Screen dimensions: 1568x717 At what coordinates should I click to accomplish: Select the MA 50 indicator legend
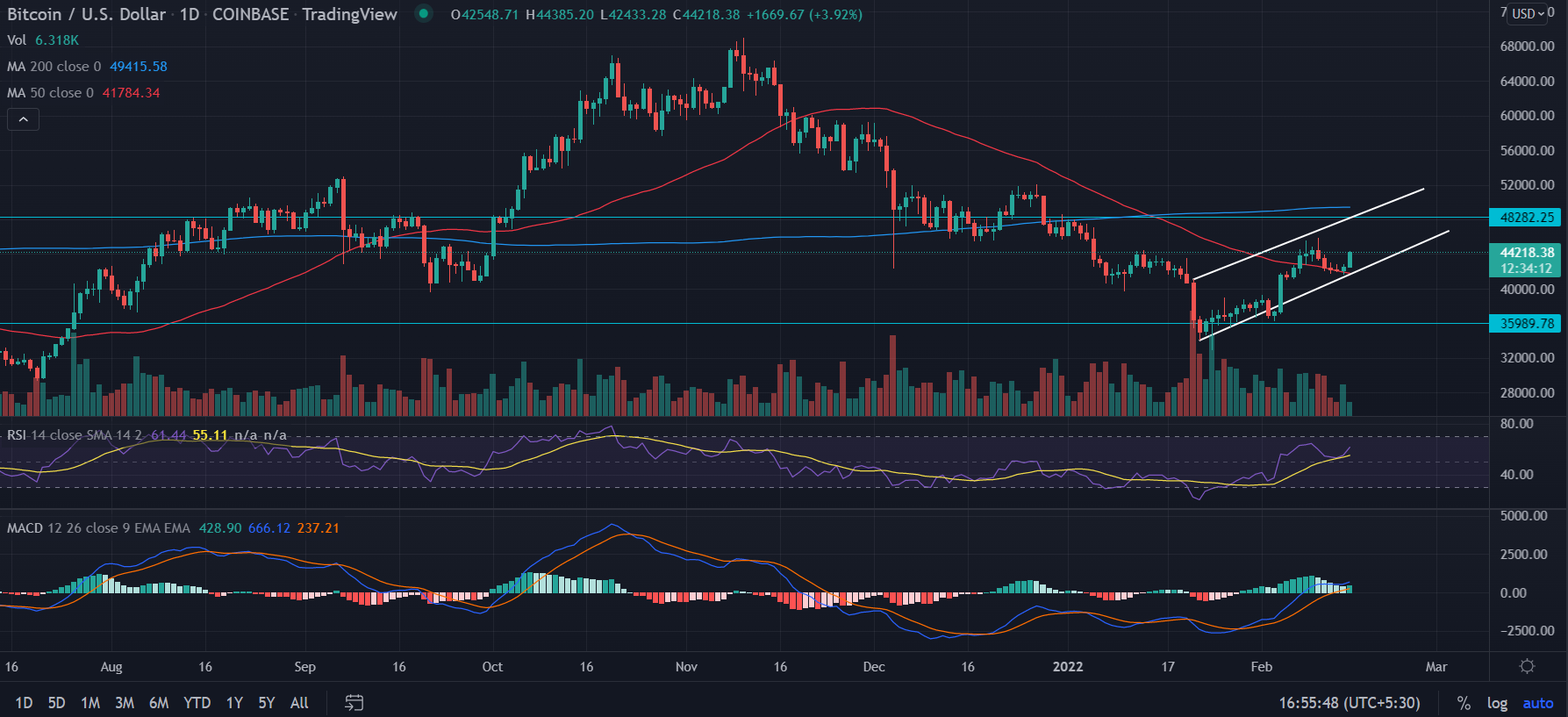pyautogui.click(x=50, y=93)
